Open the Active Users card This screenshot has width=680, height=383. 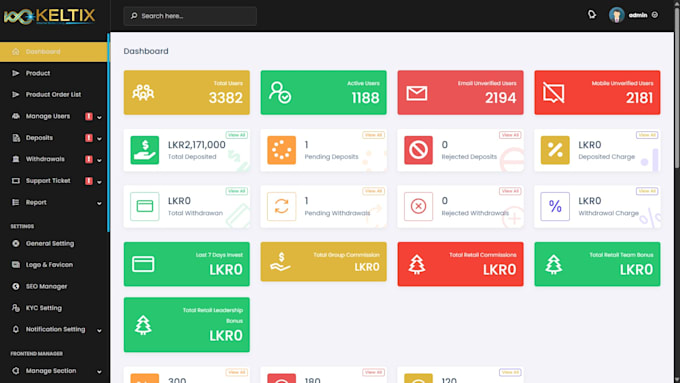[324, 92]
